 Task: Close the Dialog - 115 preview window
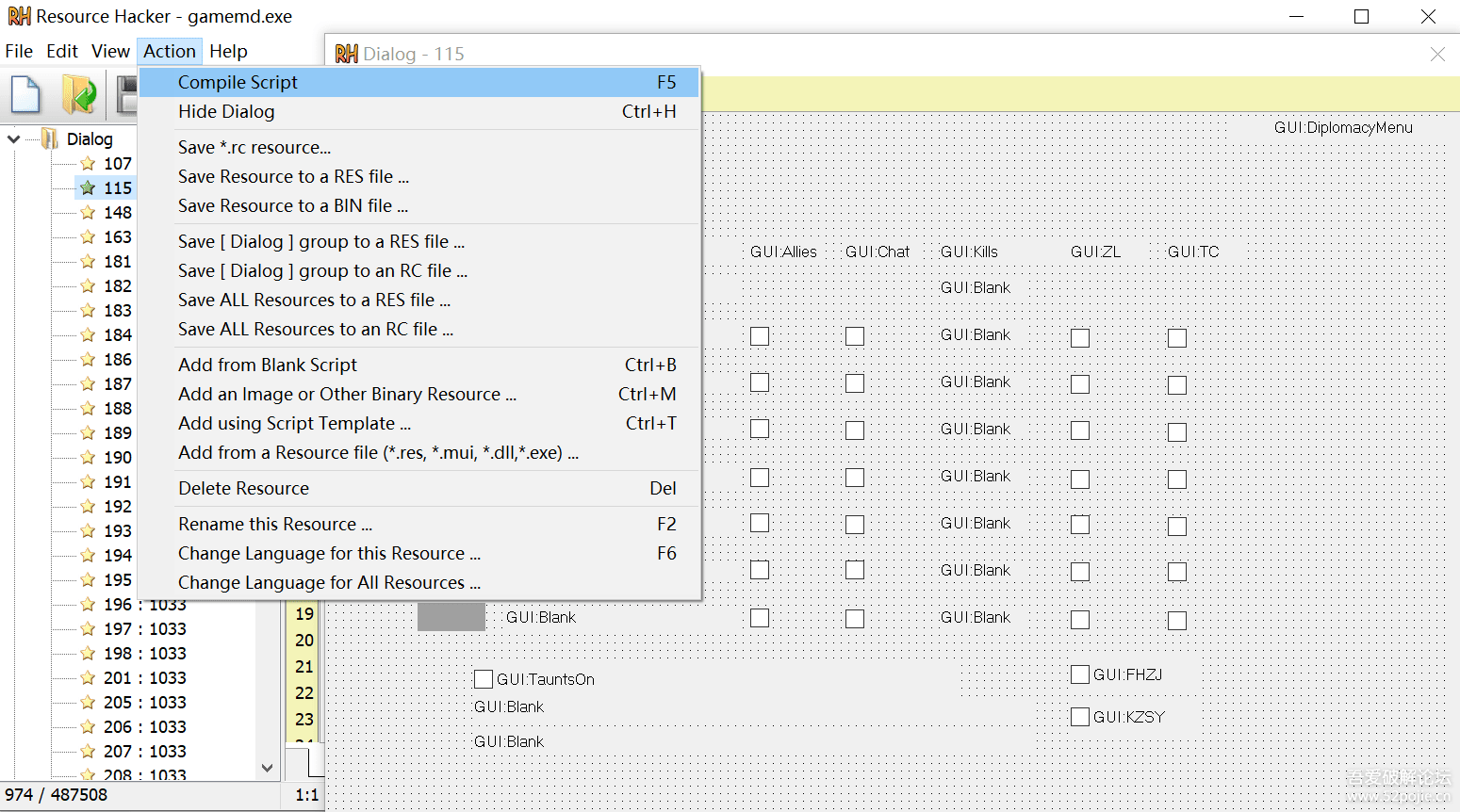[x=1437, y=54]
